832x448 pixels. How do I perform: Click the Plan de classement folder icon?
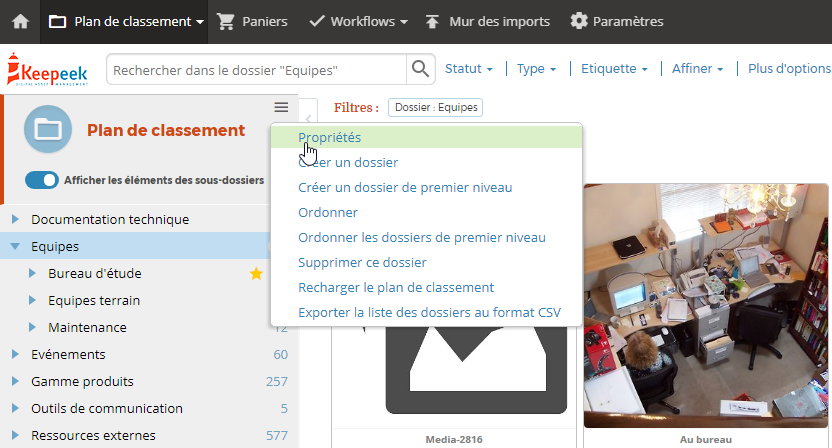[x=48, y=129]
